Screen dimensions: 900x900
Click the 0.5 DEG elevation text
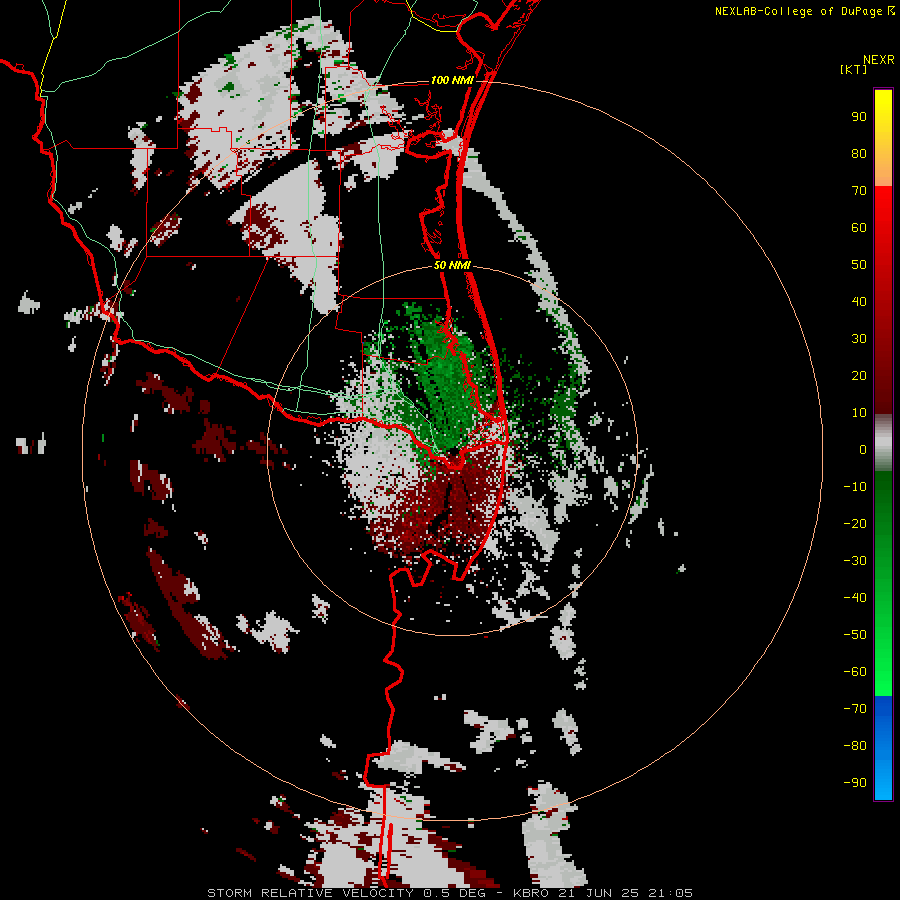(454, 893)
